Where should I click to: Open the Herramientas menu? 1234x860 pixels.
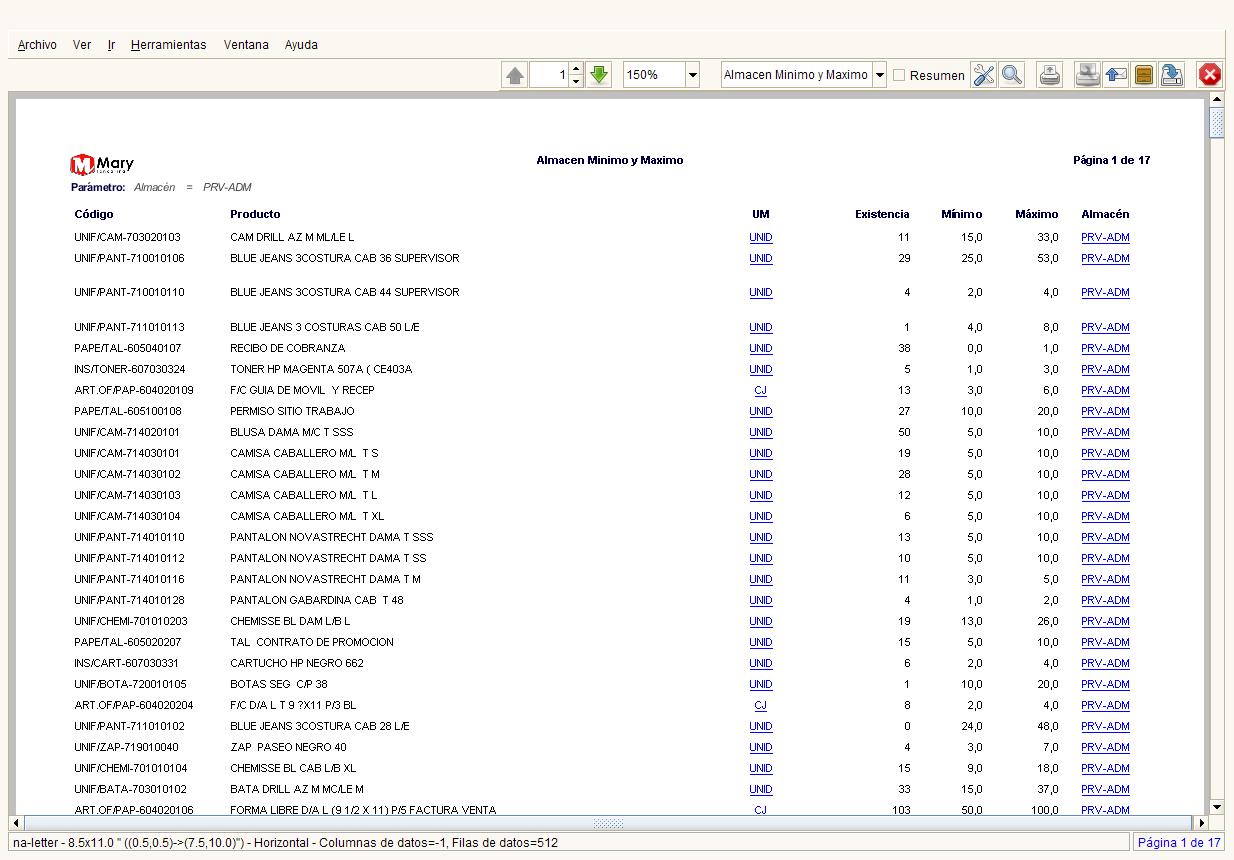tap(168, 45)
